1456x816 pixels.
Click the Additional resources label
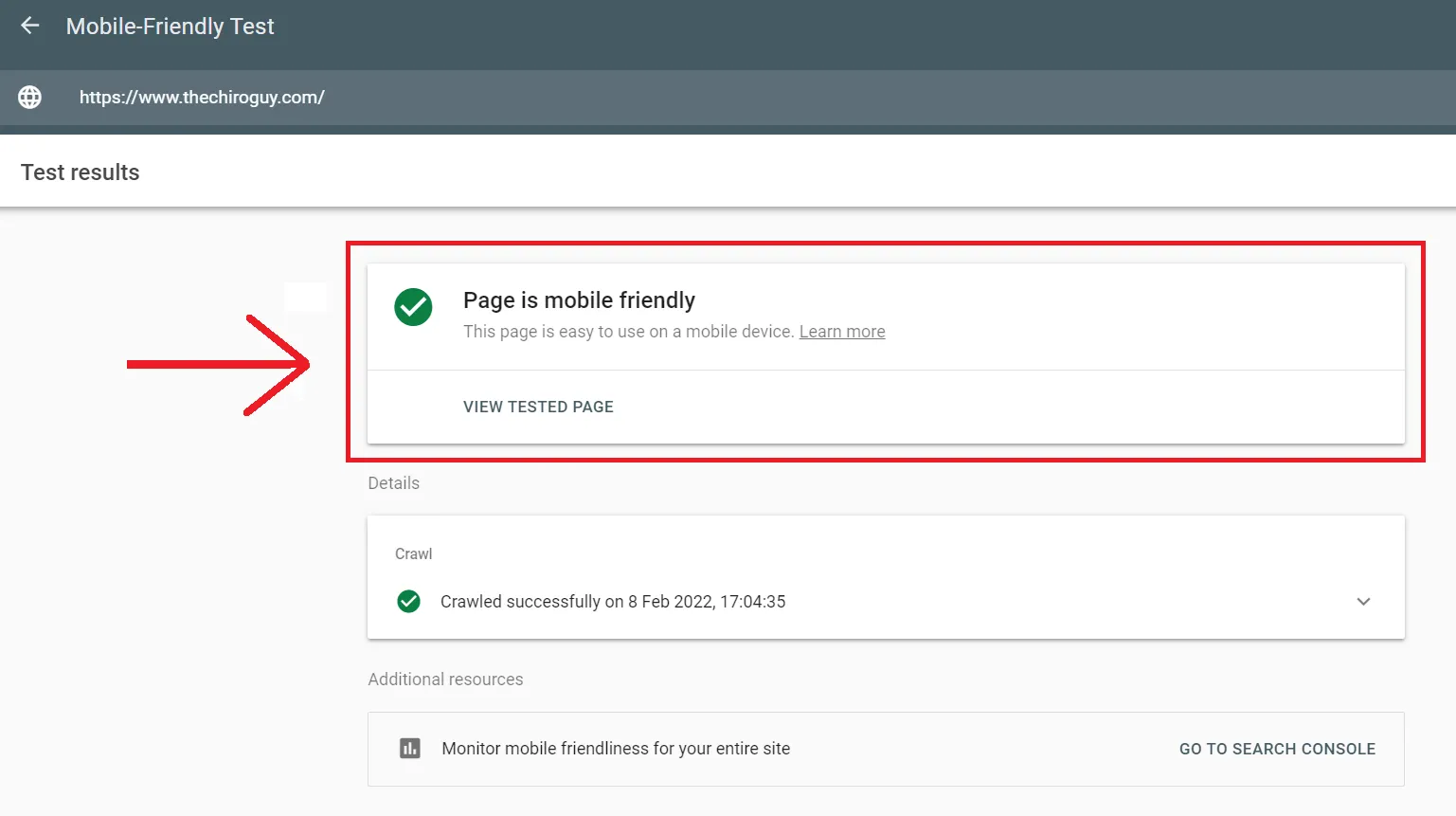click(x=445, y=680)
